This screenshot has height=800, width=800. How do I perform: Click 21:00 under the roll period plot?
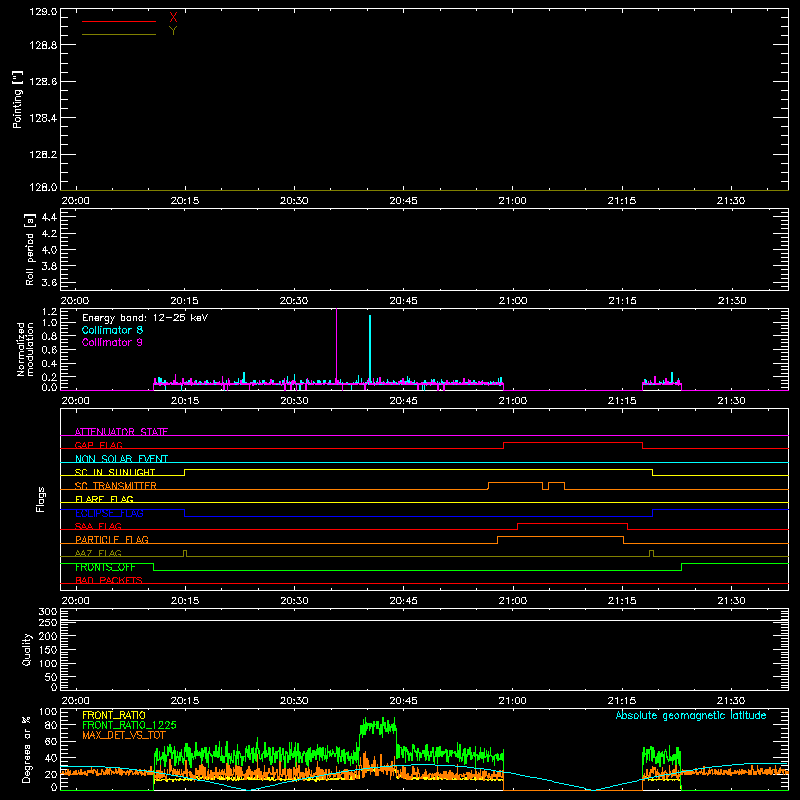pyautogui.click(x=513, y=301)
